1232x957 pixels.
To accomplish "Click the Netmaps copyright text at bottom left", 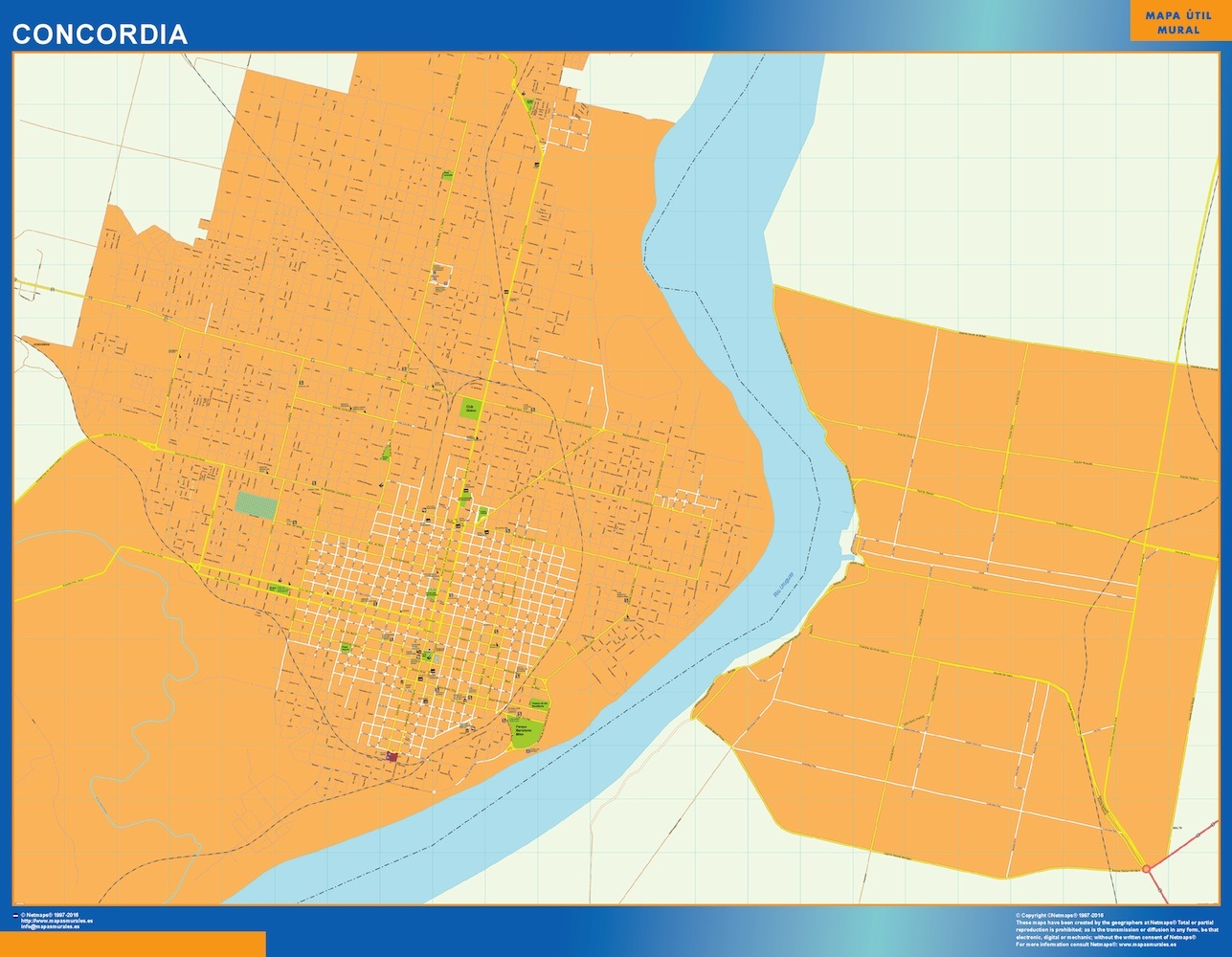I will (x=56, y=916).
